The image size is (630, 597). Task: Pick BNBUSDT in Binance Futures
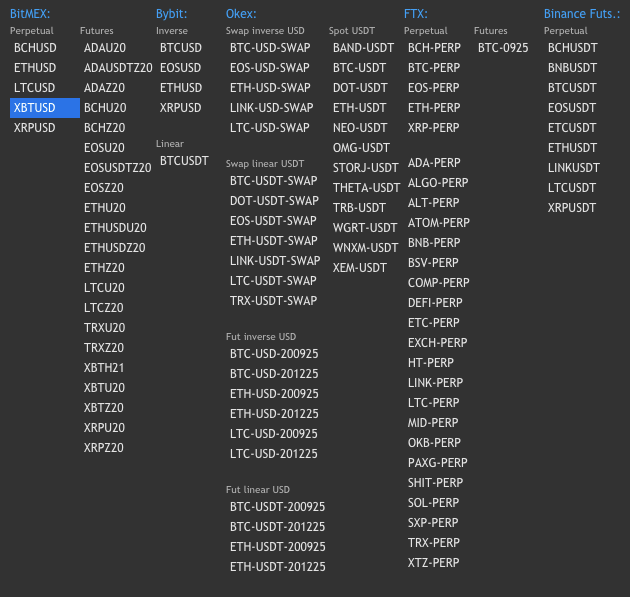pyautogui.click(x=572, y=68)
